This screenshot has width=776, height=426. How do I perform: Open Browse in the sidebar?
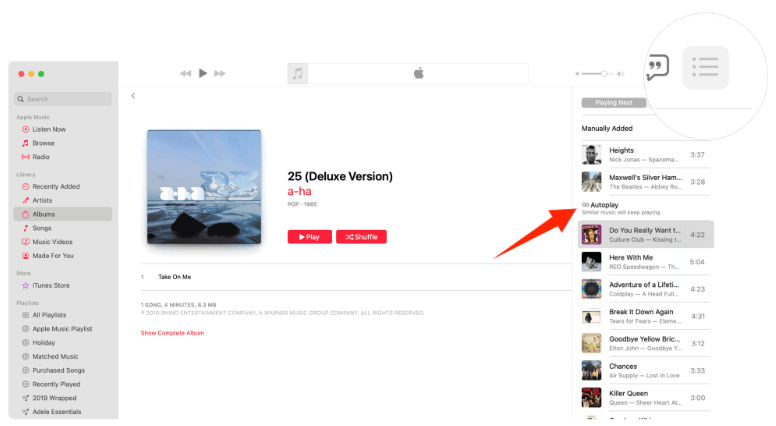[43, 143]
